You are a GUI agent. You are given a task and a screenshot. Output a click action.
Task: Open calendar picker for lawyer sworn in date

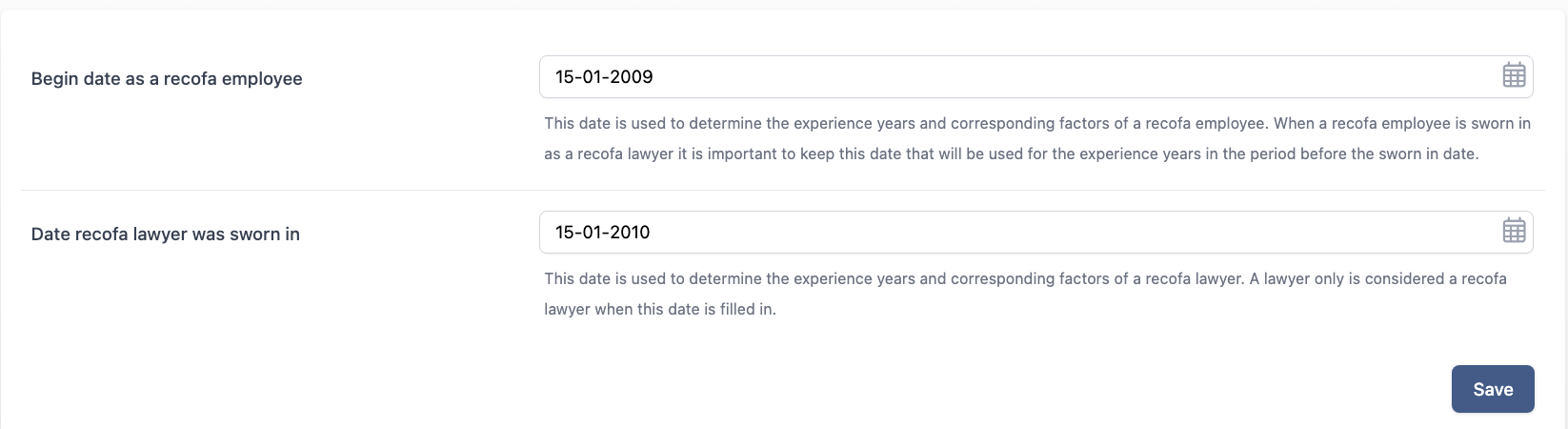(x=1514, y=231)
